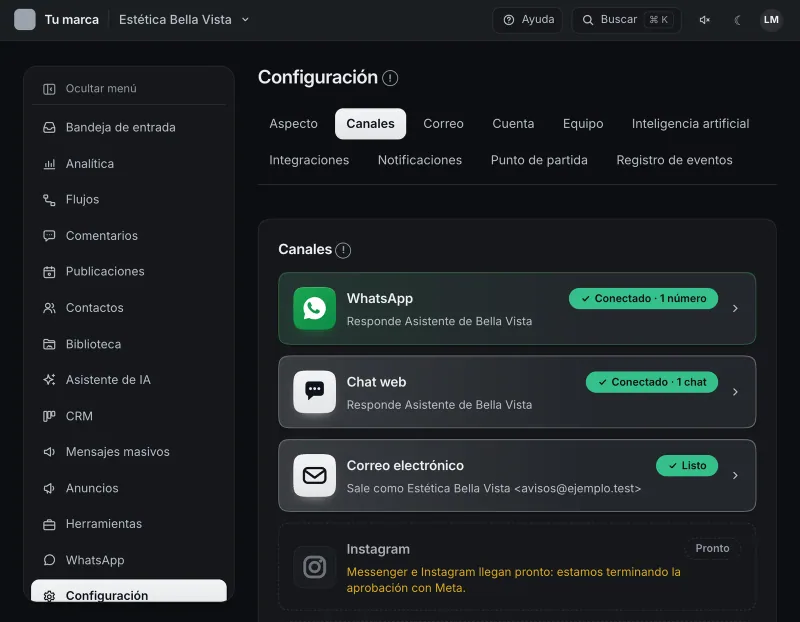Click the Tu marca logo square
The height and width of the screenshot is (622, 800).
[x=24, y=19]
